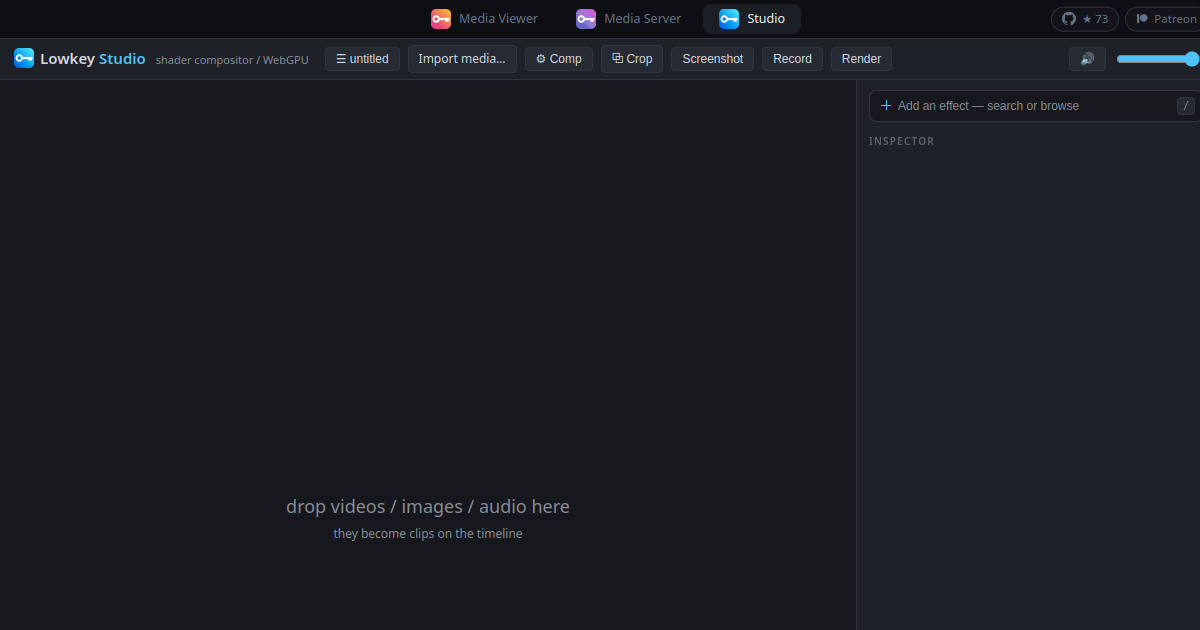The width and height of the screenshot is (1200, 630).
Task: Open the GitHub stars badge
Action: tap(1085, 19)
